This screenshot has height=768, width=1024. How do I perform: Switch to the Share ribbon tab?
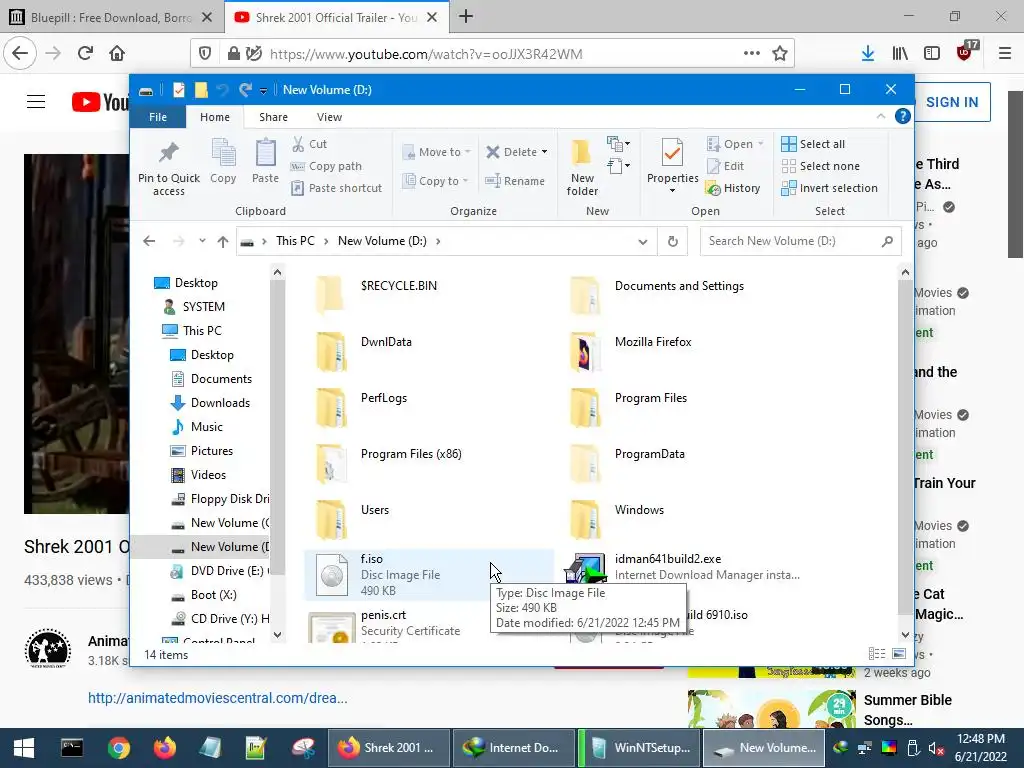pos(273,117)
